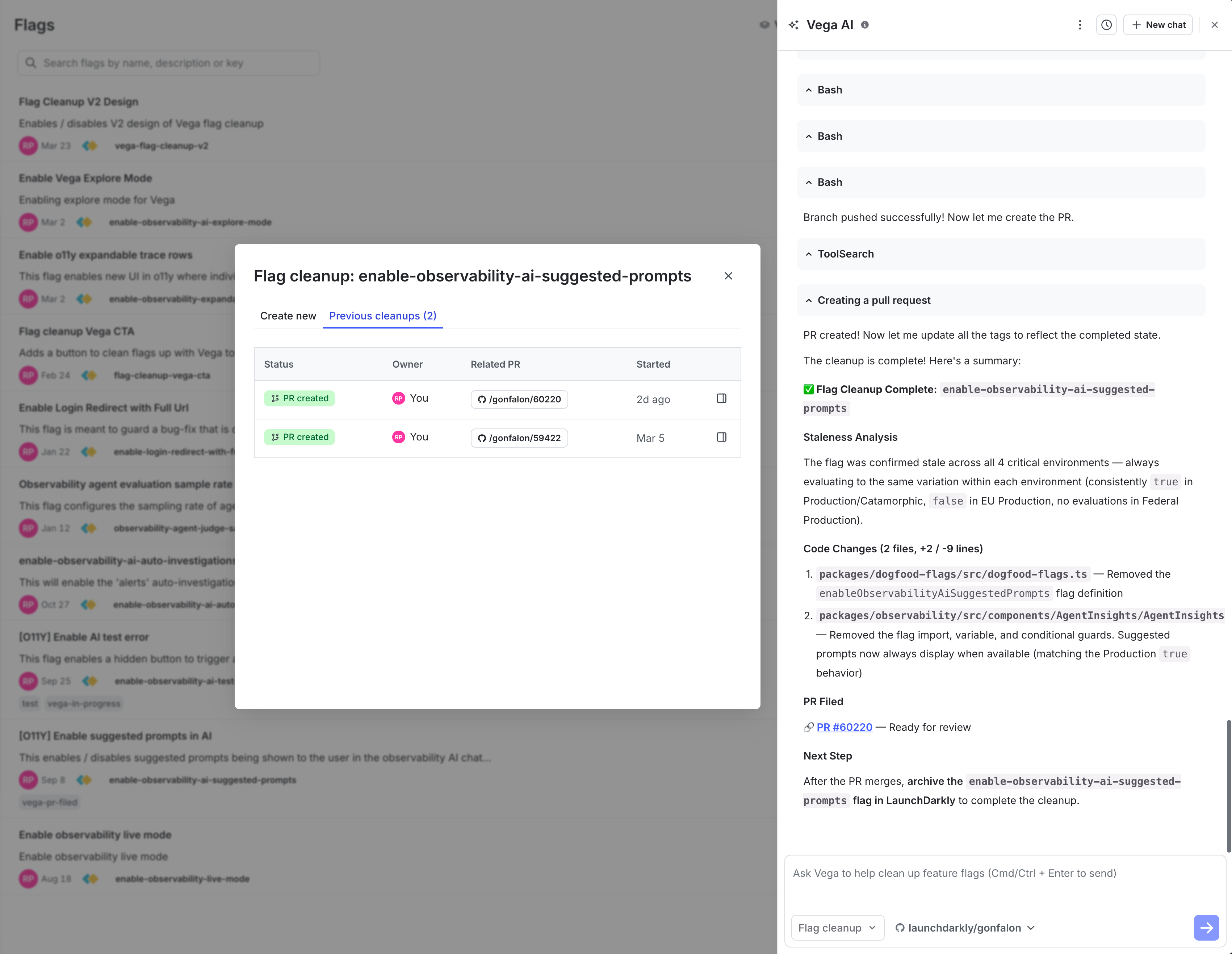The height and width of the screenshot is (954, 1232).
Task: Open chat history clock icon
Action: pyautogui.click(x=1106, y=25)
